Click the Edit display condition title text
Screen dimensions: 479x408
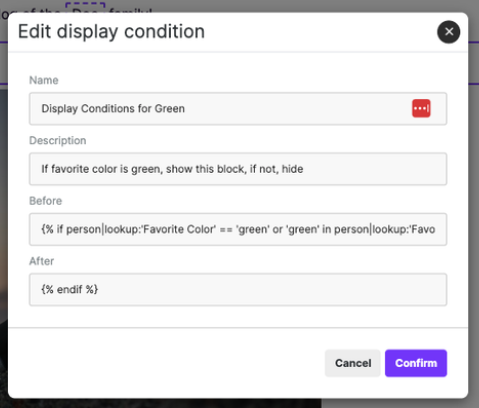pos(111,32)
